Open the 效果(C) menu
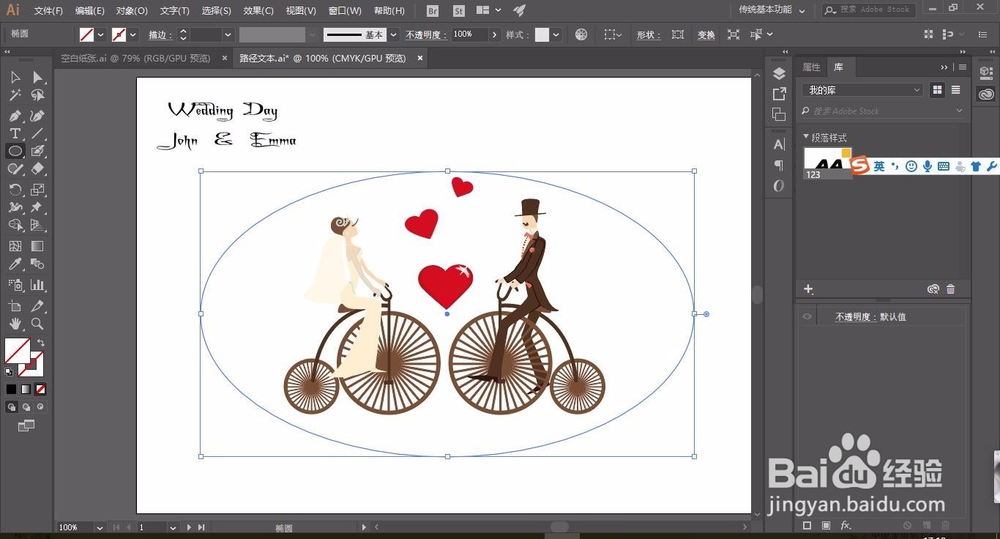Image resolution: width=1000 pixels, height=539 pixels. point(258,11)
